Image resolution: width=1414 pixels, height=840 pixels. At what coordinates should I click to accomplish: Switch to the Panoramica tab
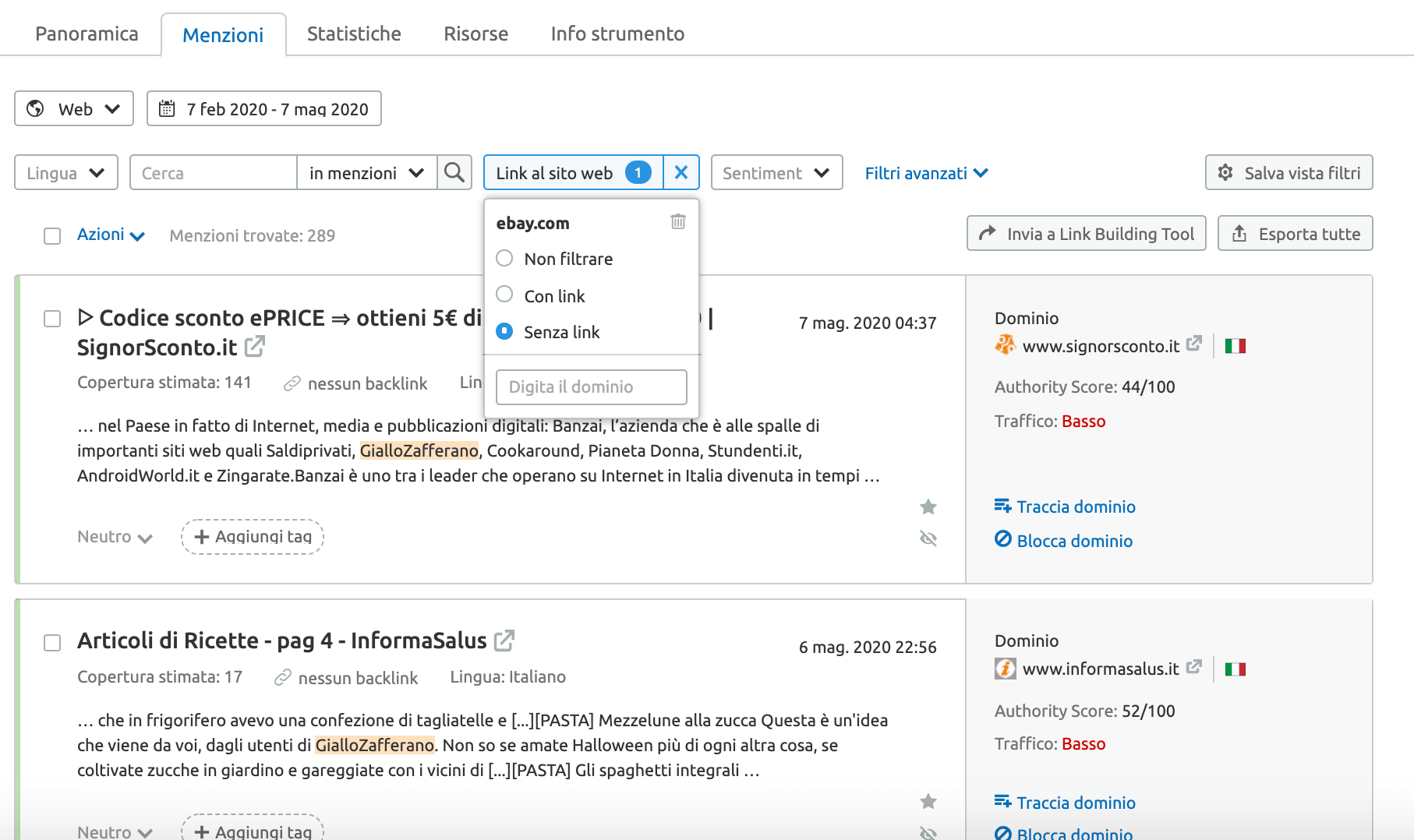(87, 34)
